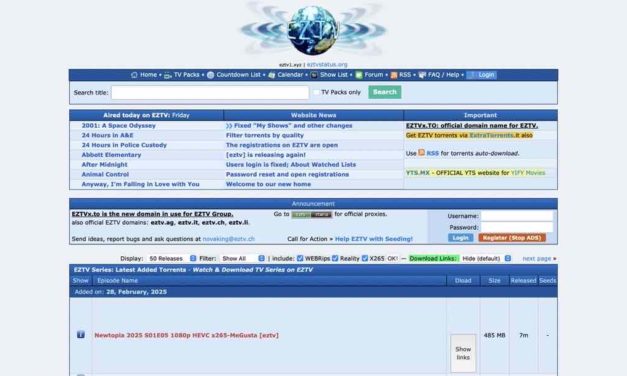Open the RSS menu link
Viewport: 627px width, 376px height.
point(405,75)
